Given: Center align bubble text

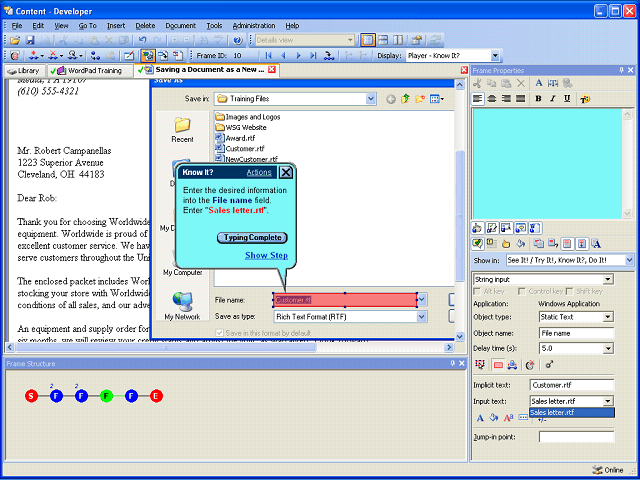Looking at the screenshot, I should [x=492, y=99].
